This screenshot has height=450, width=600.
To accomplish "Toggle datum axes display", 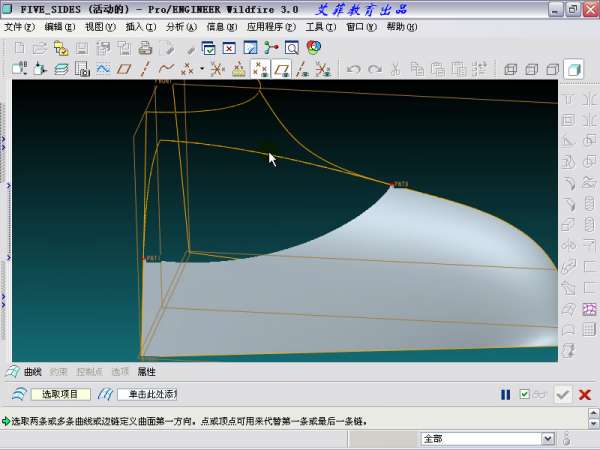I will [302, 69].
